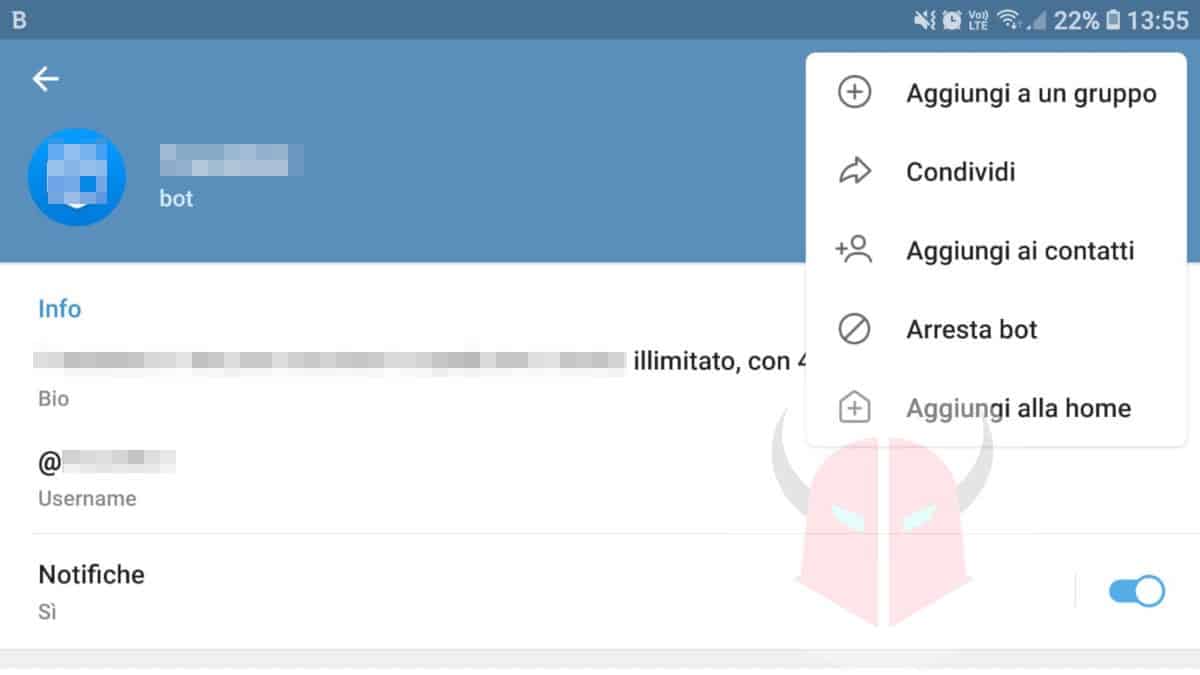Image resolution: width=1200 pixels, height=675 pixels.
Task: Tap the muted sound status icon
Action: pos(925,20)
